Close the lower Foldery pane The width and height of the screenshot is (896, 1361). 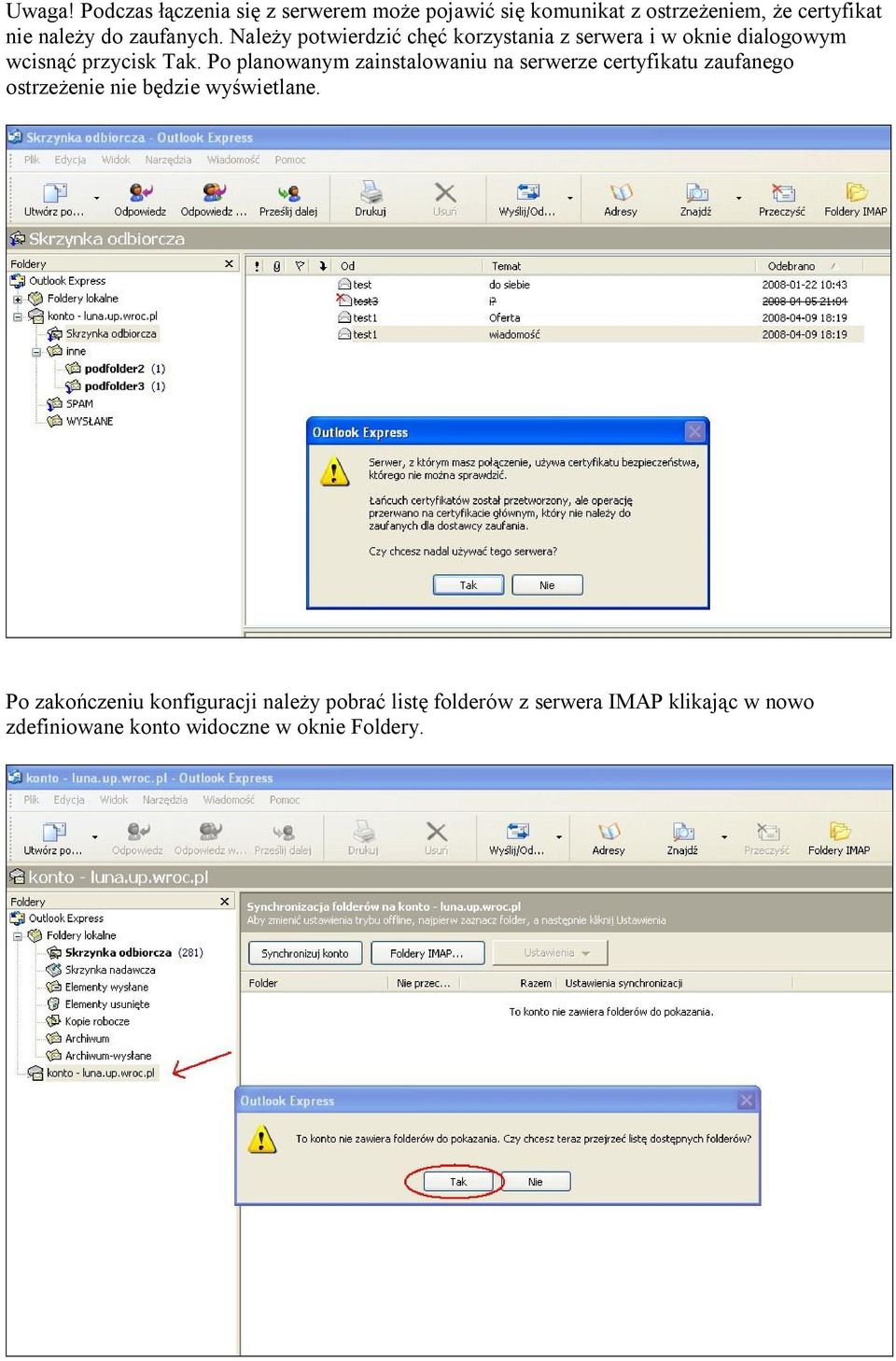point(224,902)
